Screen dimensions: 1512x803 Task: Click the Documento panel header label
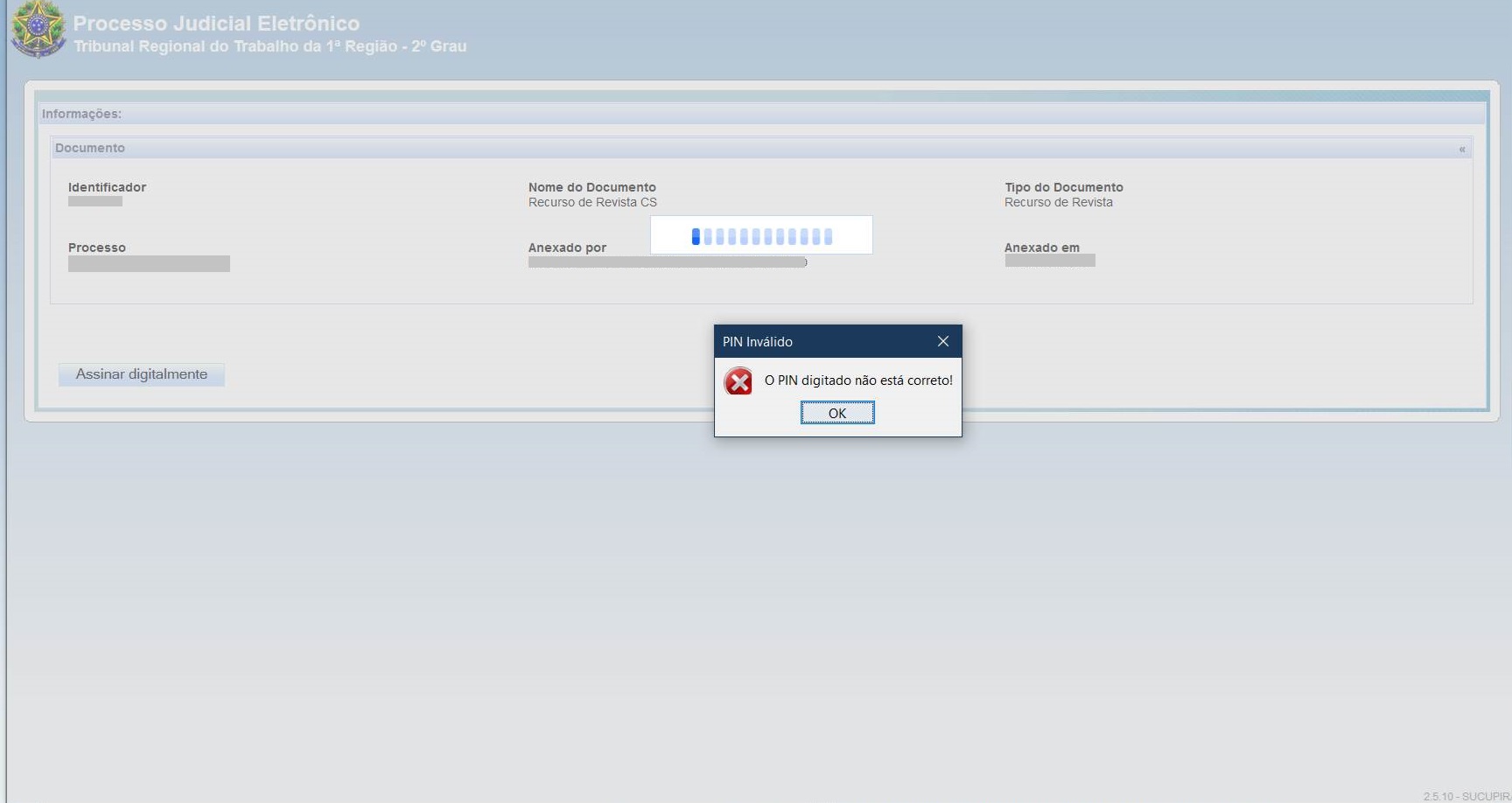click(90, 148)
